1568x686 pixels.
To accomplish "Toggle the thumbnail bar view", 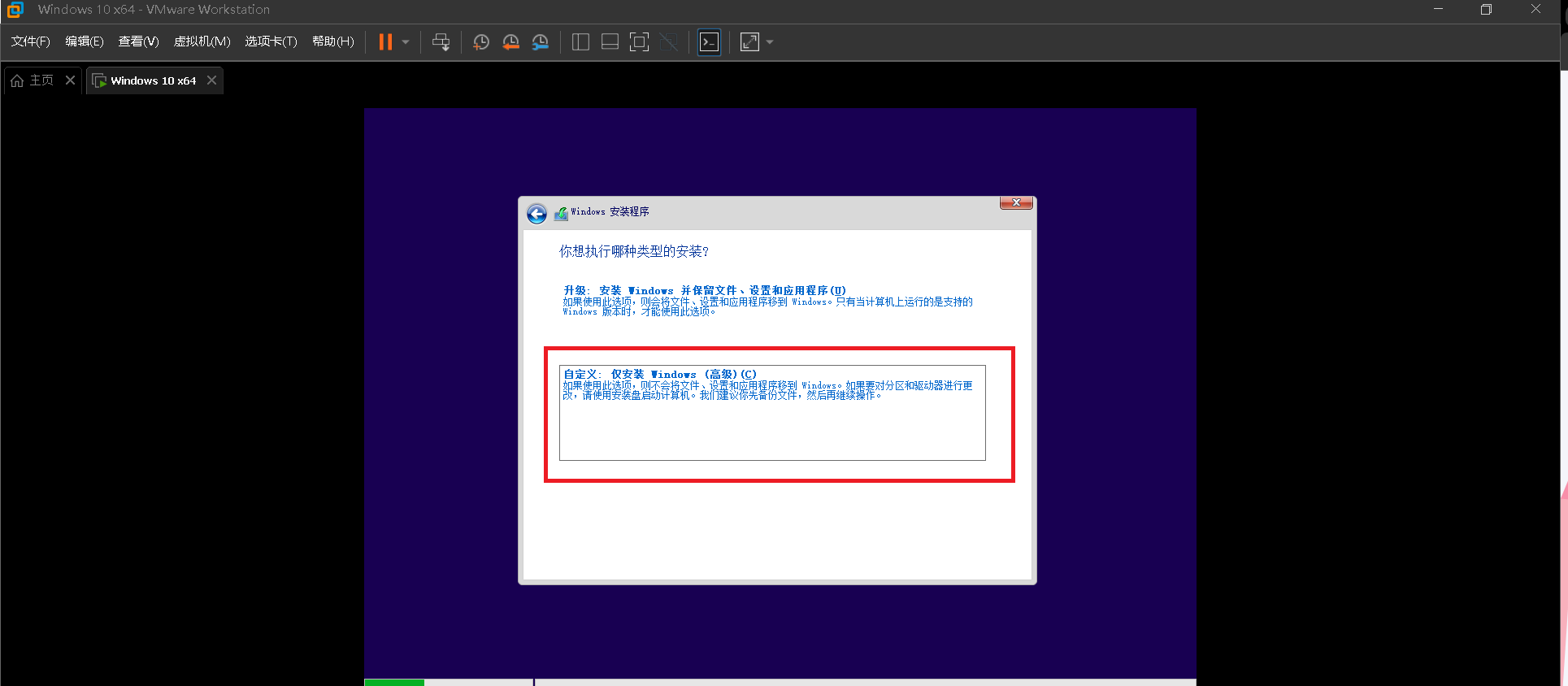I will tap(610, 42).
